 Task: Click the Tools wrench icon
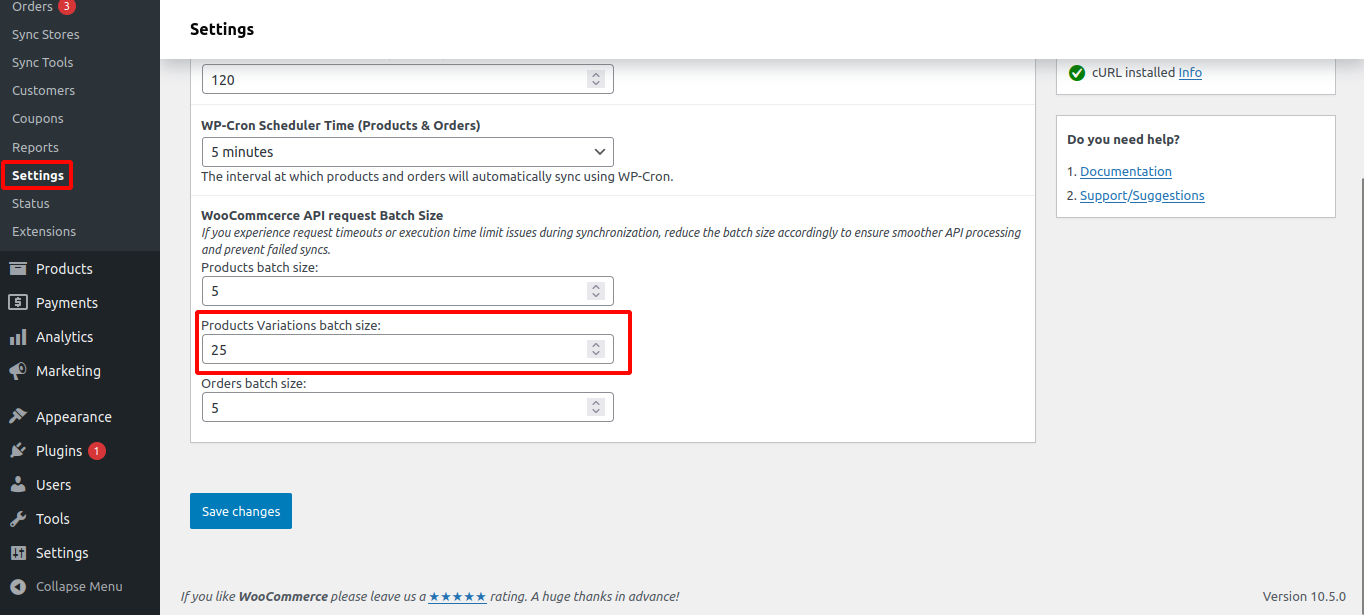pyautogui.click(x=18, y=519)
